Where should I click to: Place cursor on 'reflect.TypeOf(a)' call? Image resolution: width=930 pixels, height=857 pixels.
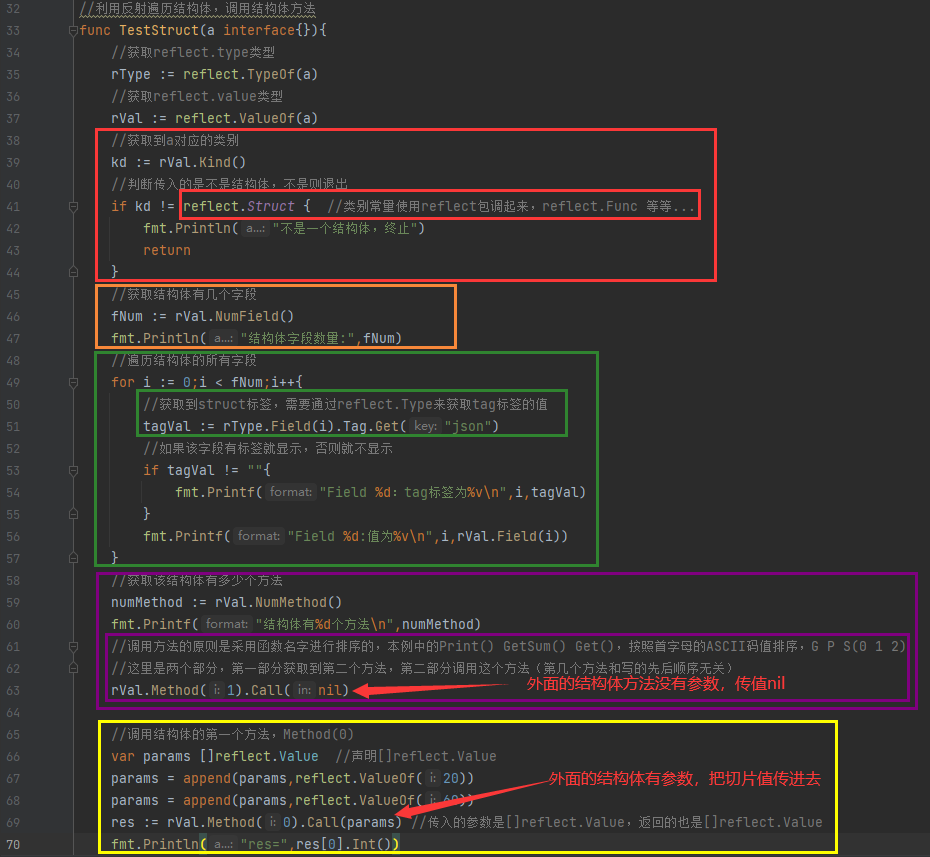(250, 74)
